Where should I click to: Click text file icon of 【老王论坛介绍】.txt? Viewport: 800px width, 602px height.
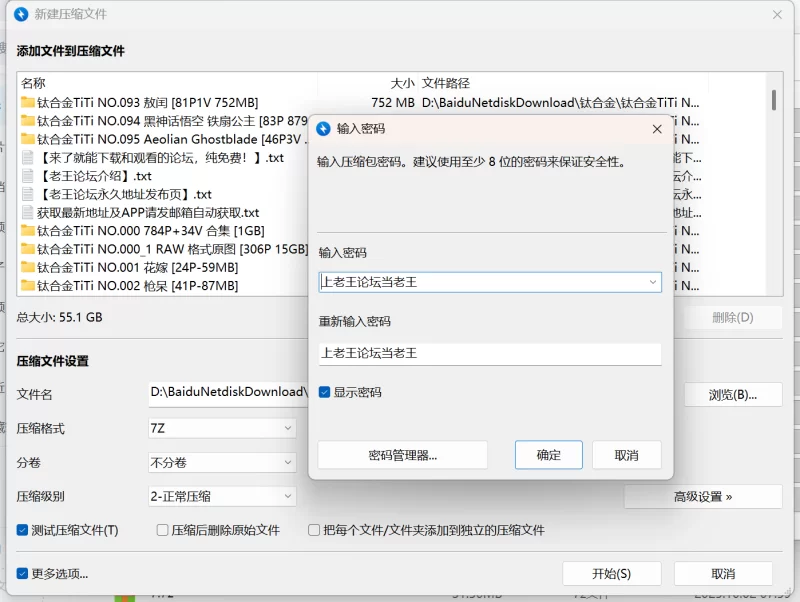[28, 176]
